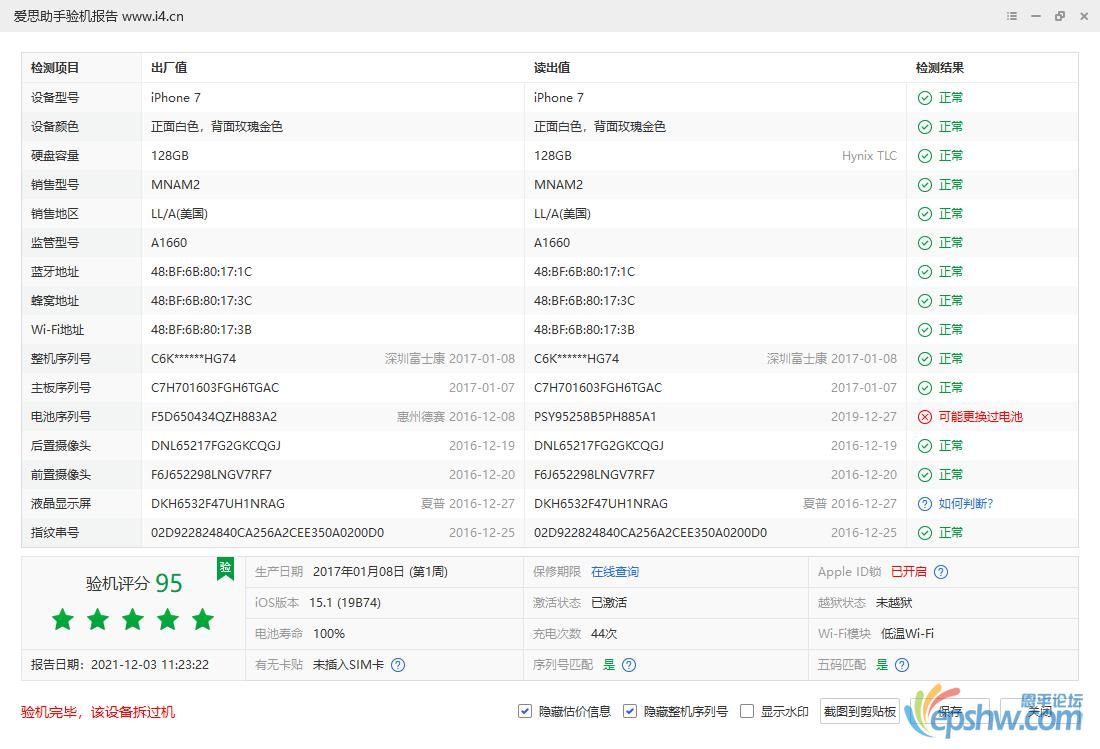Select Wi-Fi address 48:BF:6B:80:17:3B in 读出值 column

click(584, 330)
